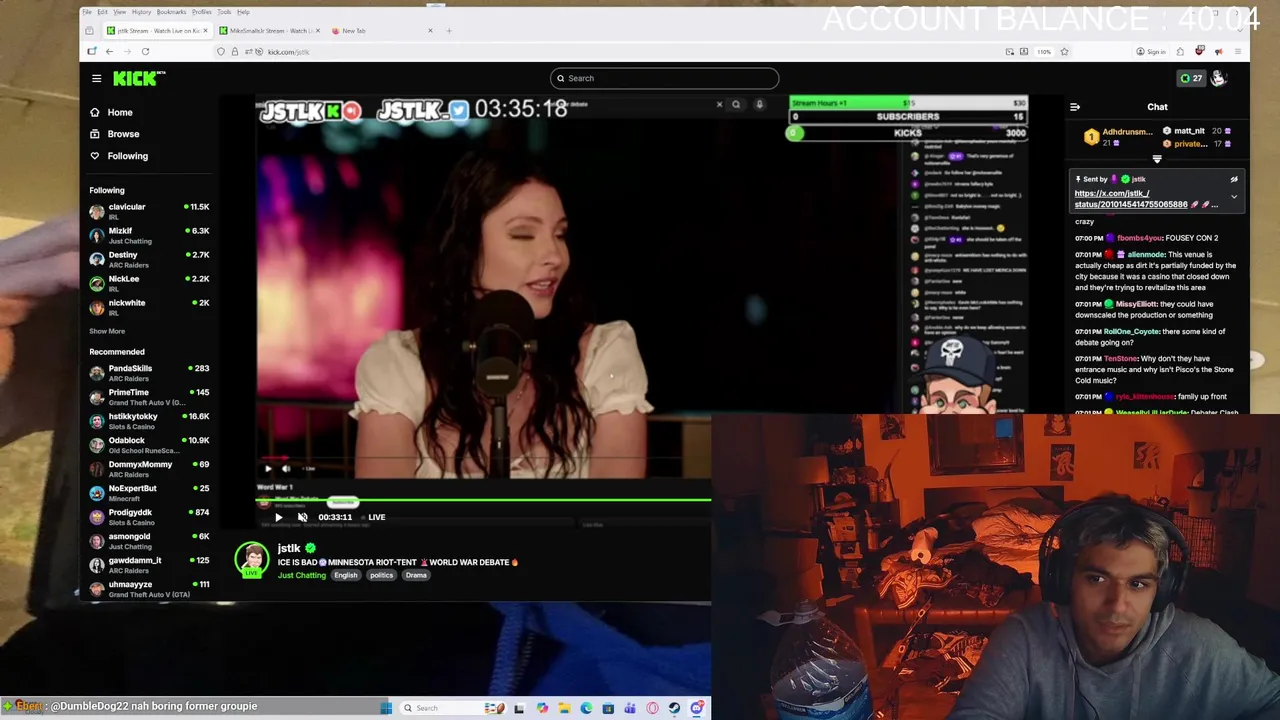Open the user profile avatar menu
The width and height of the screenshot is (1280, 720).
pos(1218,78)
